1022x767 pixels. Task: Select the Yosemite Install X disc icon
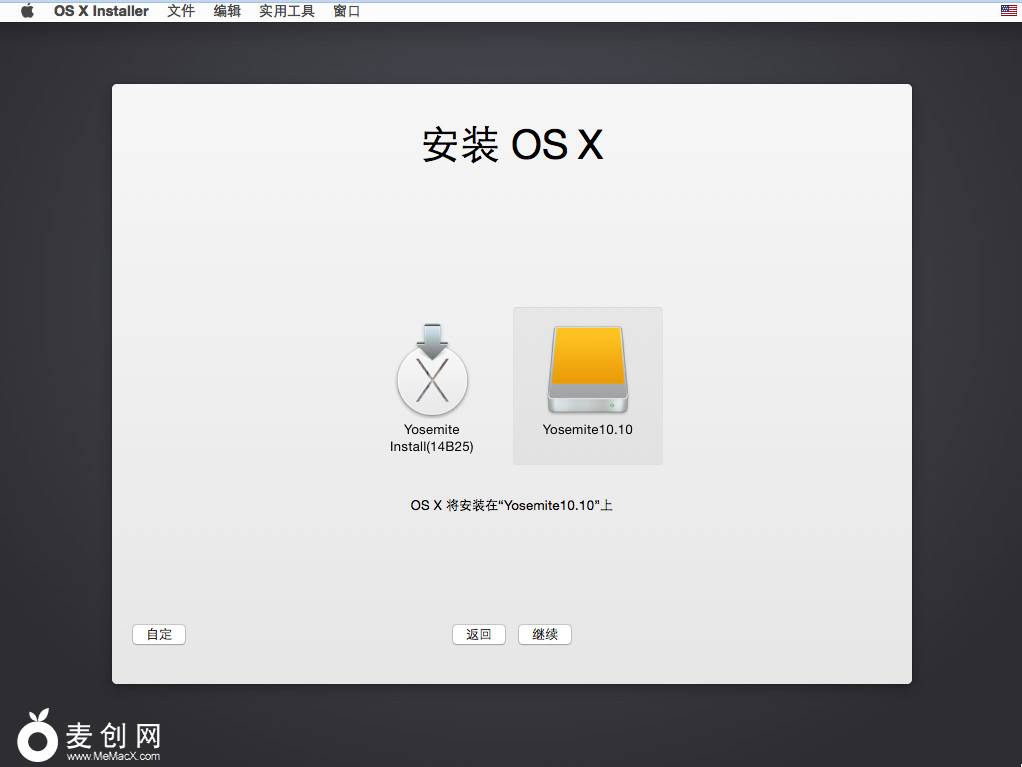coord(432,381)
